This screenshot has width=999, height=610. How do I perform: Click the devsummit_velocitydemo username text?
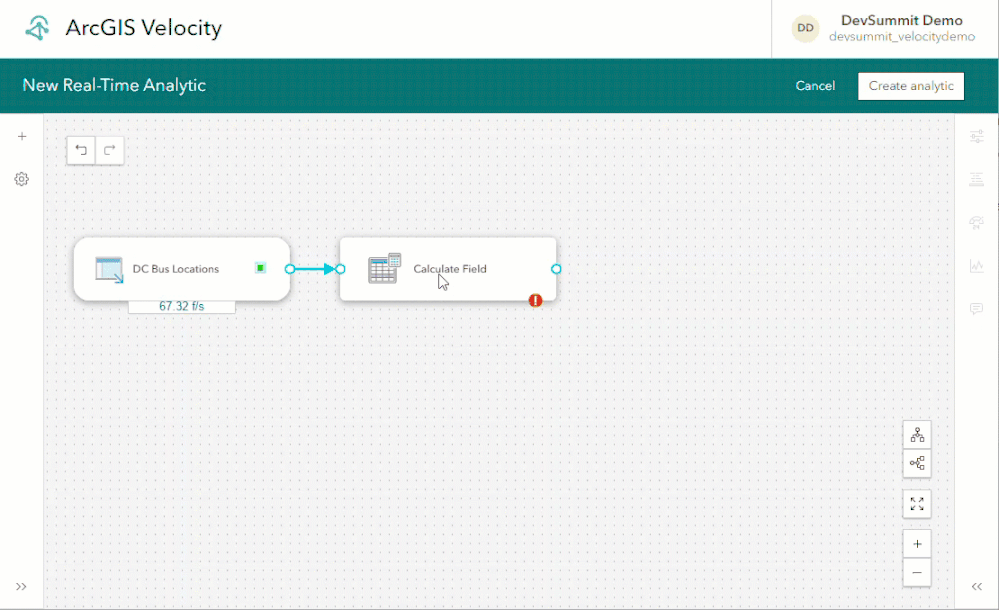902,37
